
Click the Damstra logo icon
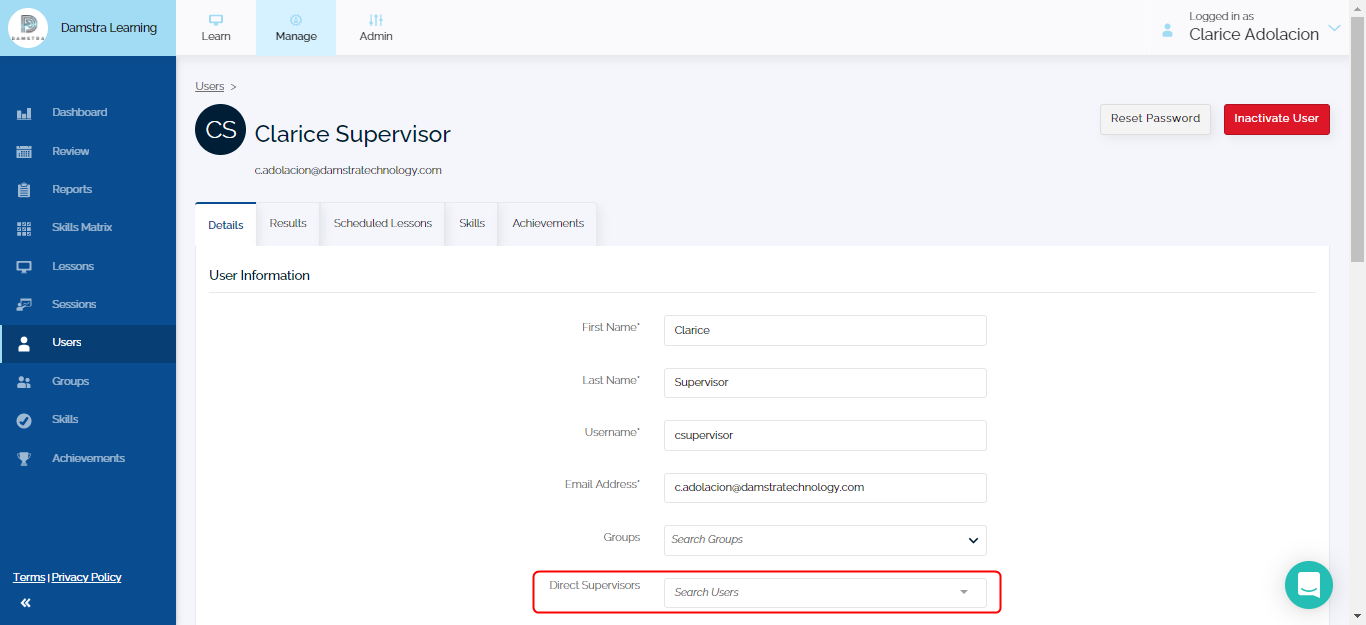pyautogui.click(x=28, y=28)
